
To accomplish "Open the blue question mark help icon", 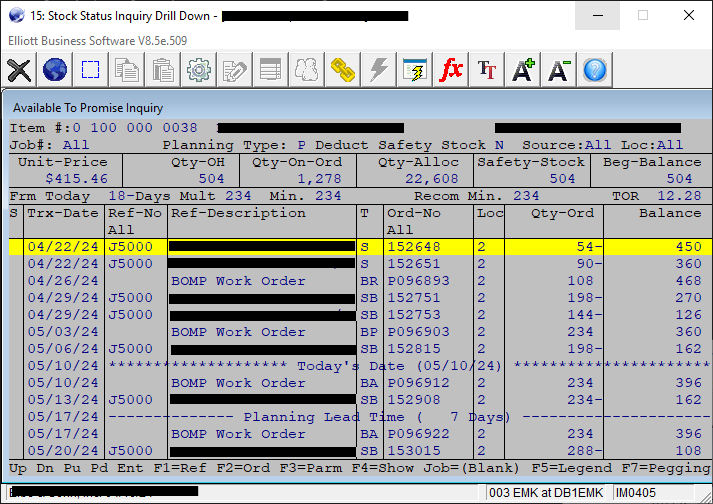I will 595,70.
